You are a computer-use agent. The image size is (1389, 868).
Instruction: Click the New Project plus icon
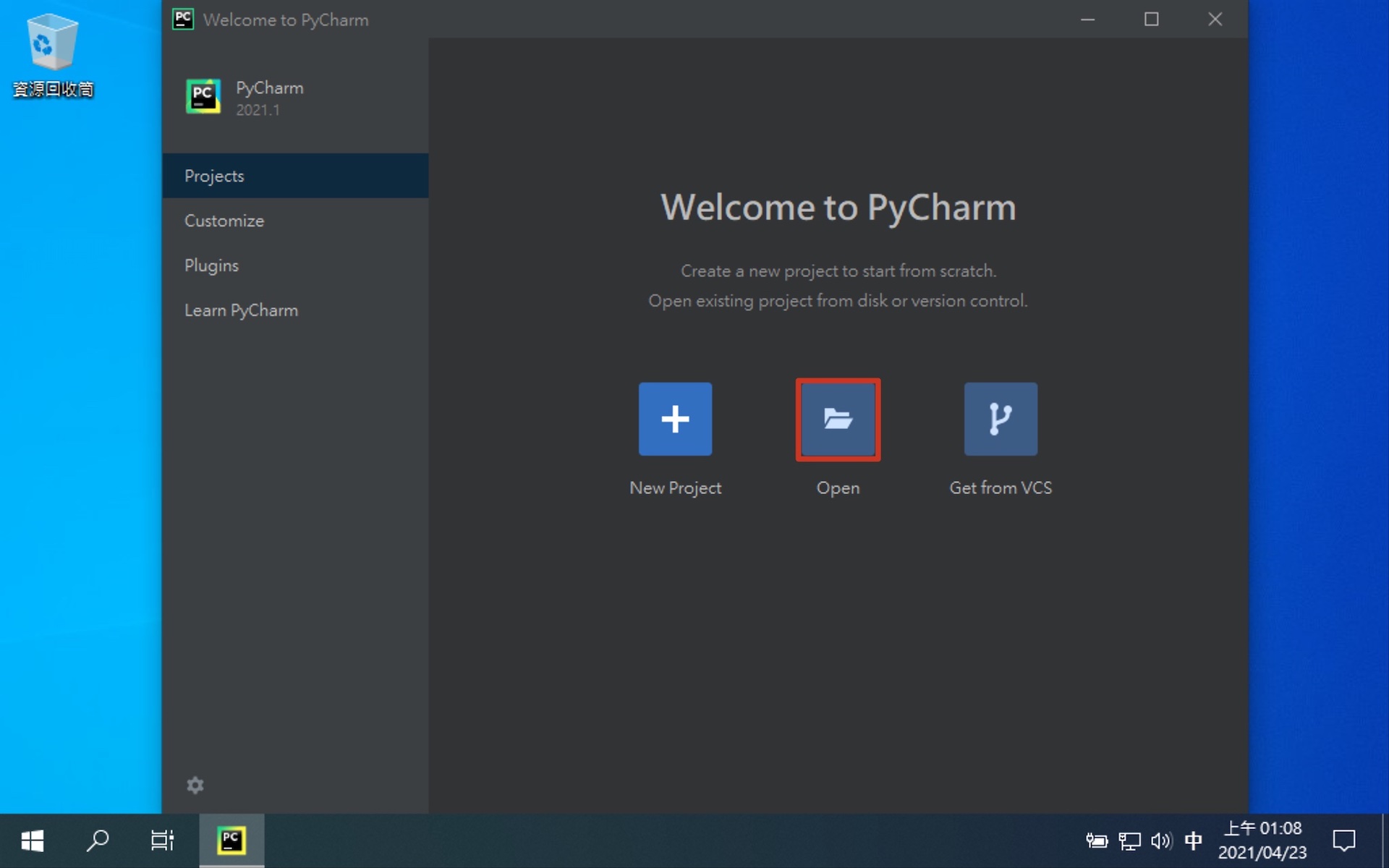click(675, 419)
